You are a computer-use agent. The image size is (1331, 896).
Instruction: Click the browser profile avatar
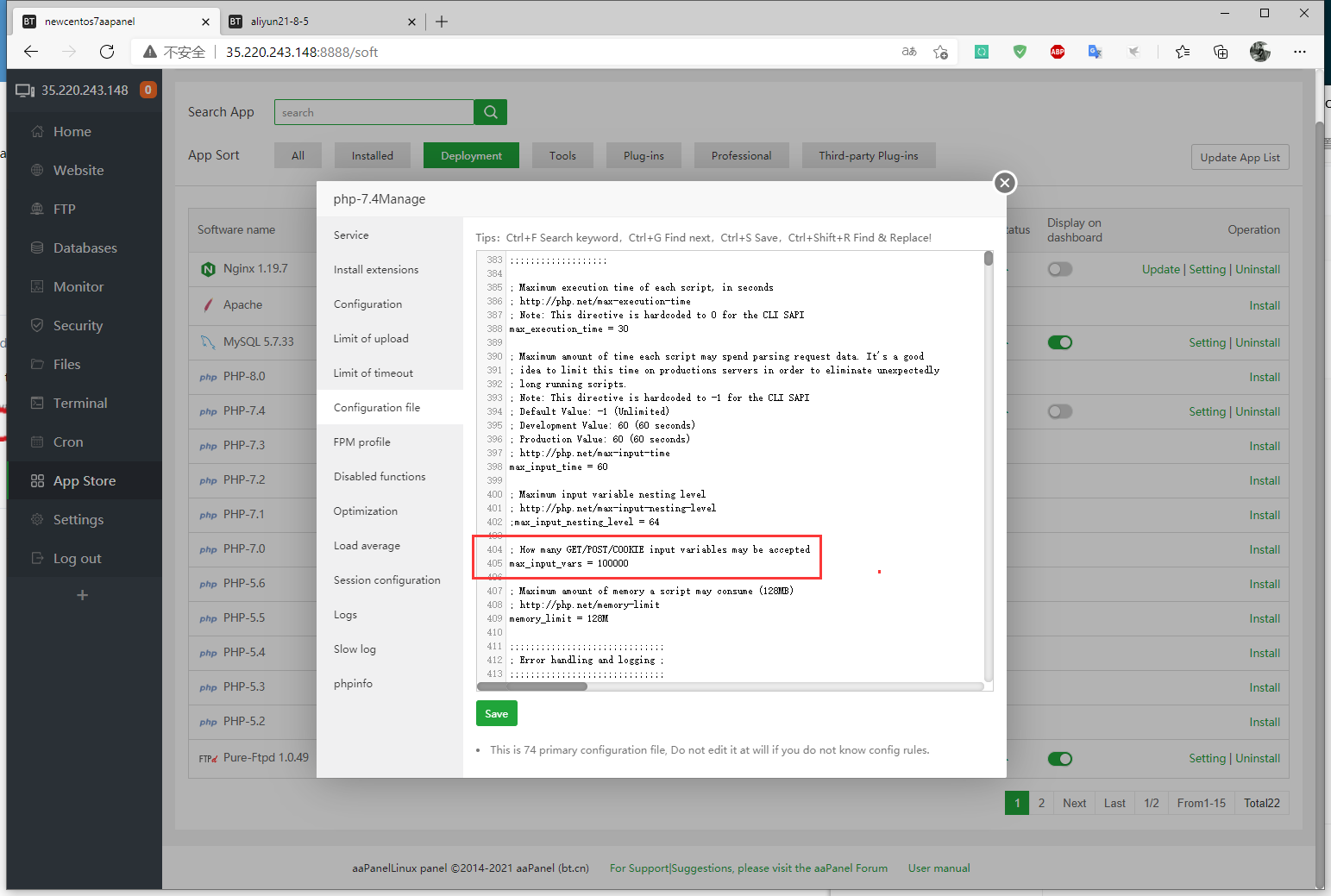[1260, 52]
